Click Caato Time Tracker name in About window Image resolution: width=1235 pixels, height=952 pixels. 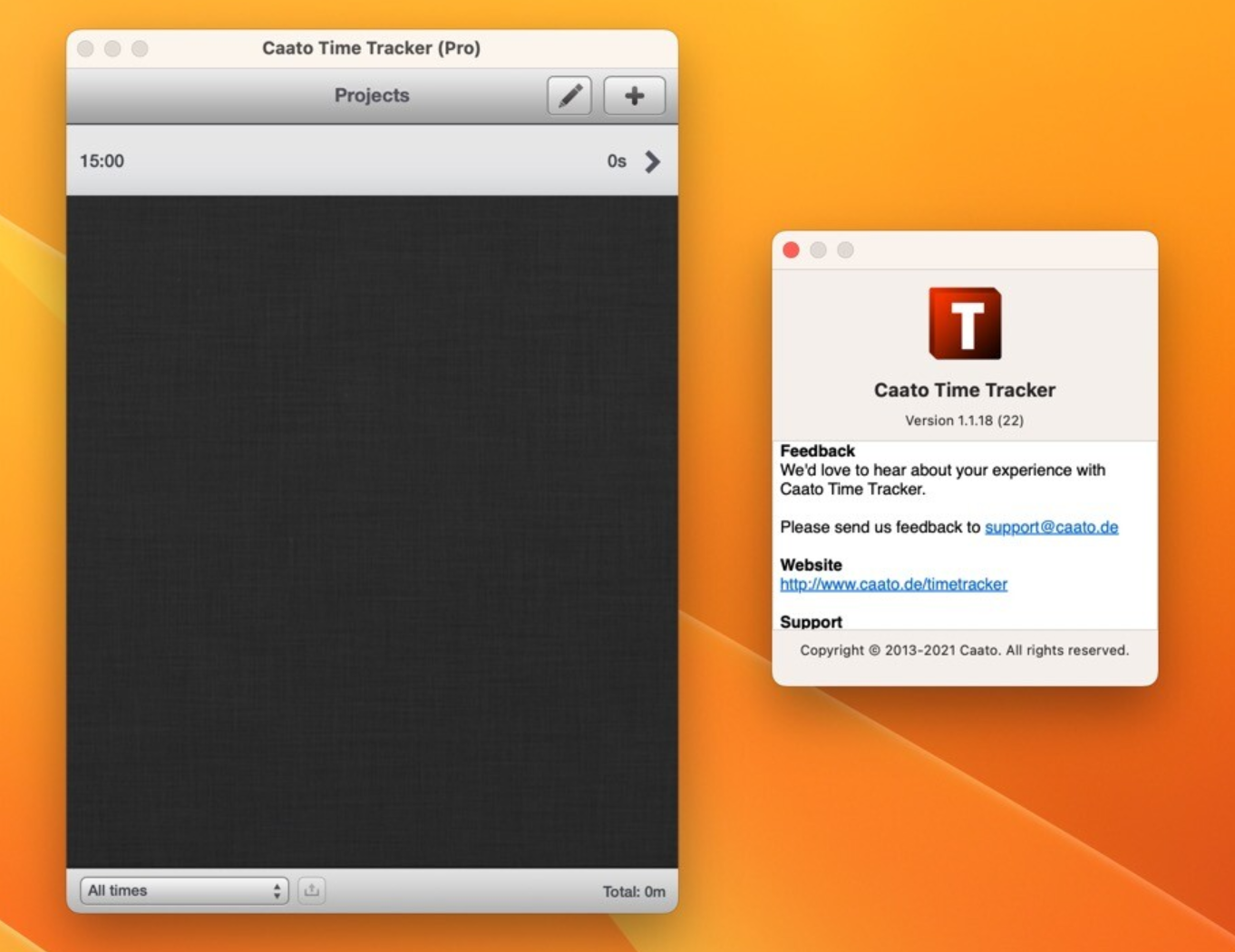coord(964,390)
